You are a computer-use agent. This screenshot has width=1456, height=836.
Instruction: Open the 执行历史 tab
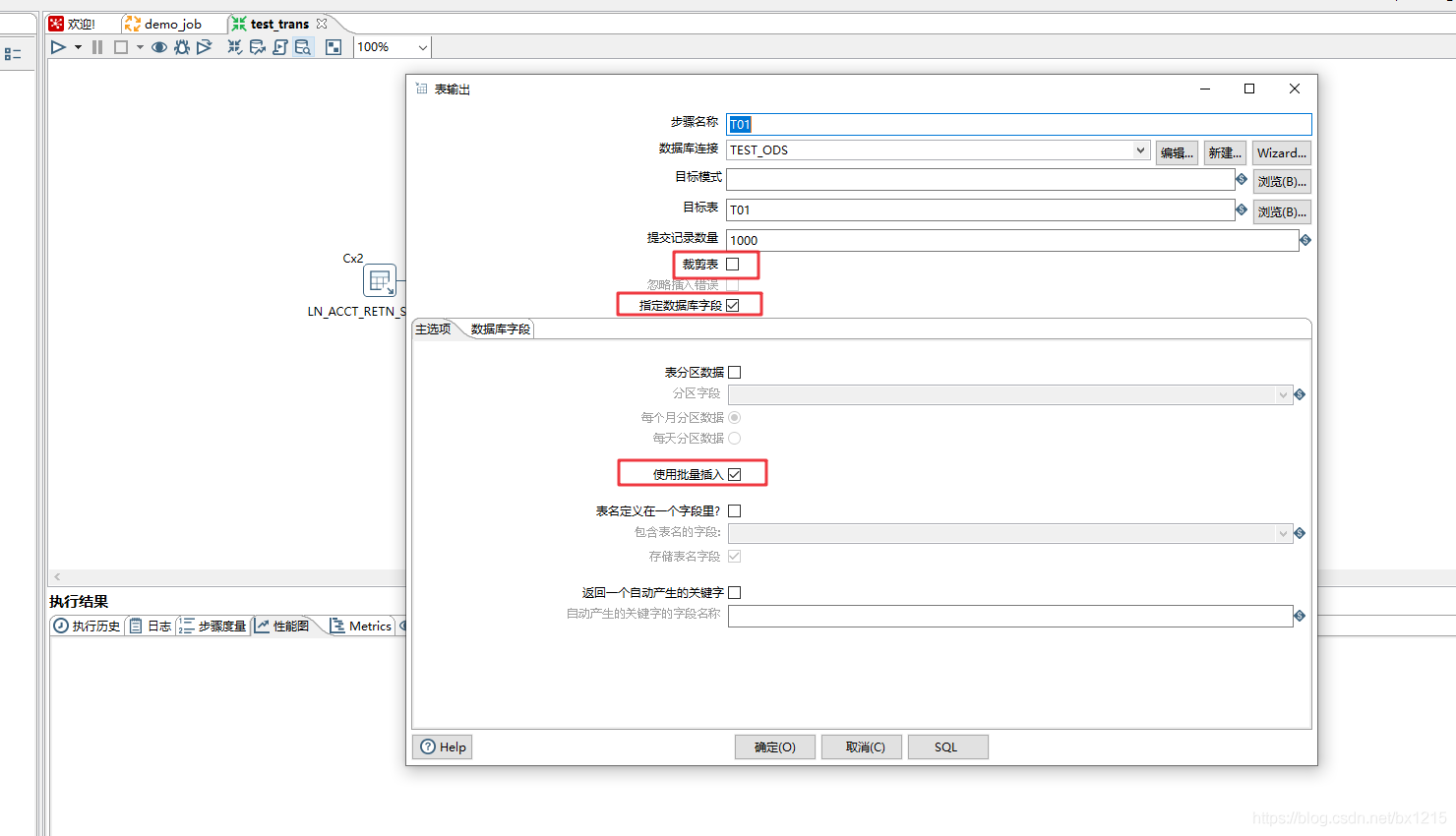click(x=88, y=626)
